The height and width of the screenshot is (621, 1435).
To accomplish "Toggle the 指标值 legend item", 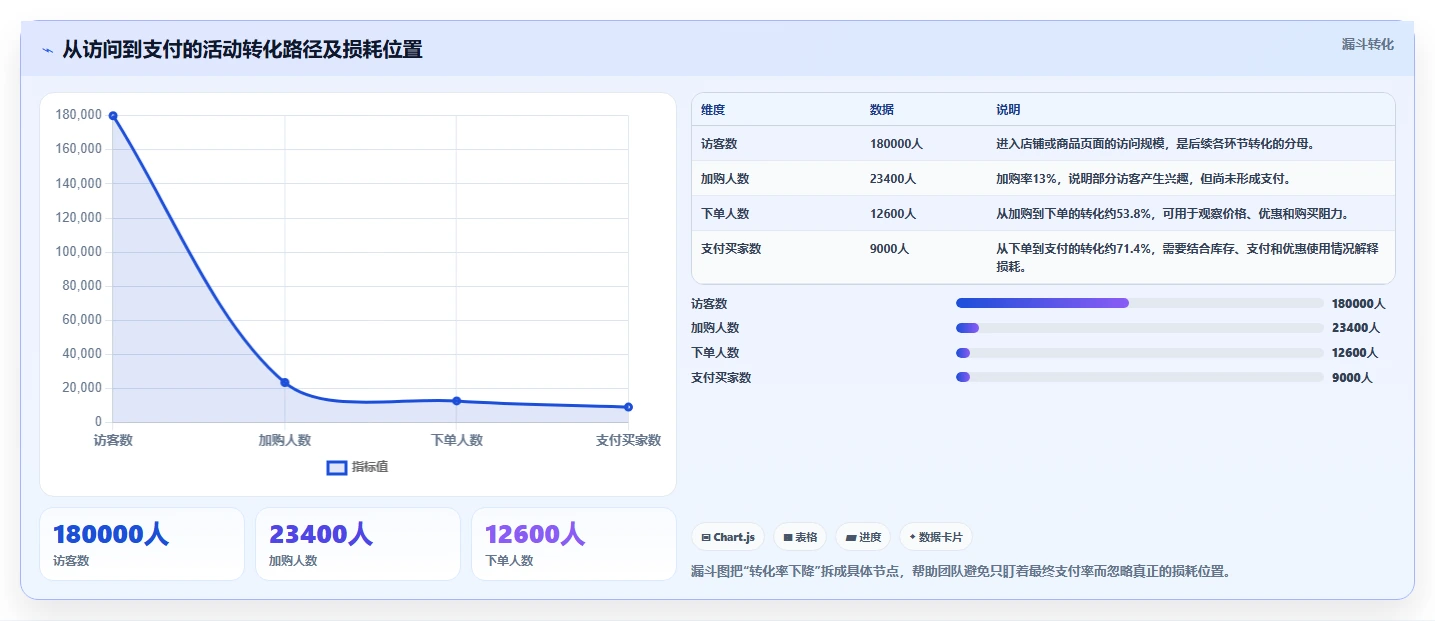I will [358, 467].
